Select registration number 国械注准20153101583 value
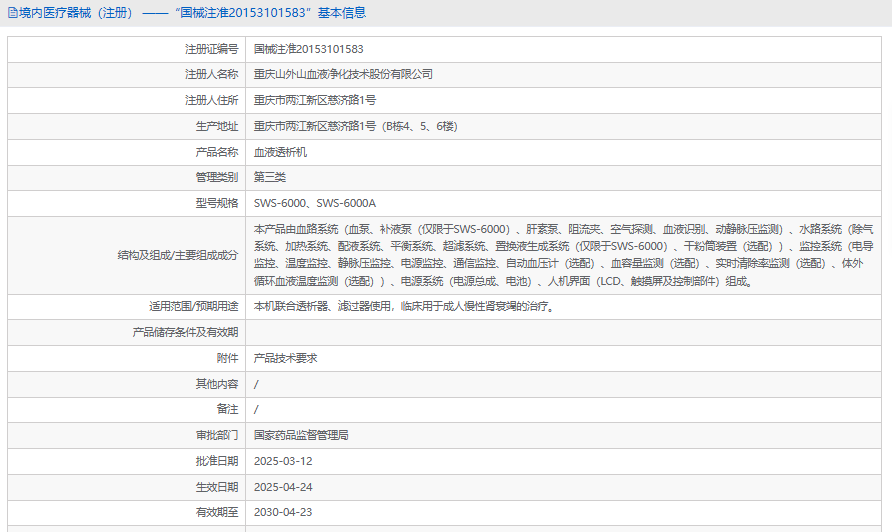Image resolution: width=892 pixels, height=532 pixels. (x=308, y=49)
